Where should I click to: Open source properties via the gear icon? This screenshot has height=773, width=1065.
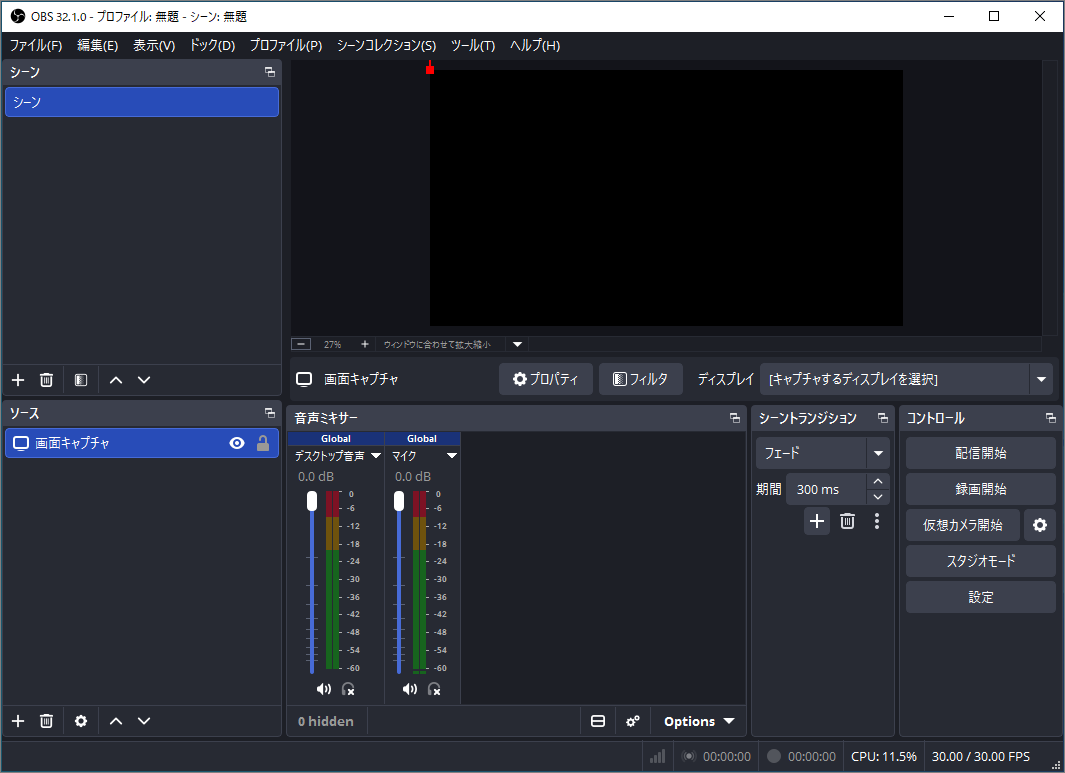[x=81, y=720]
